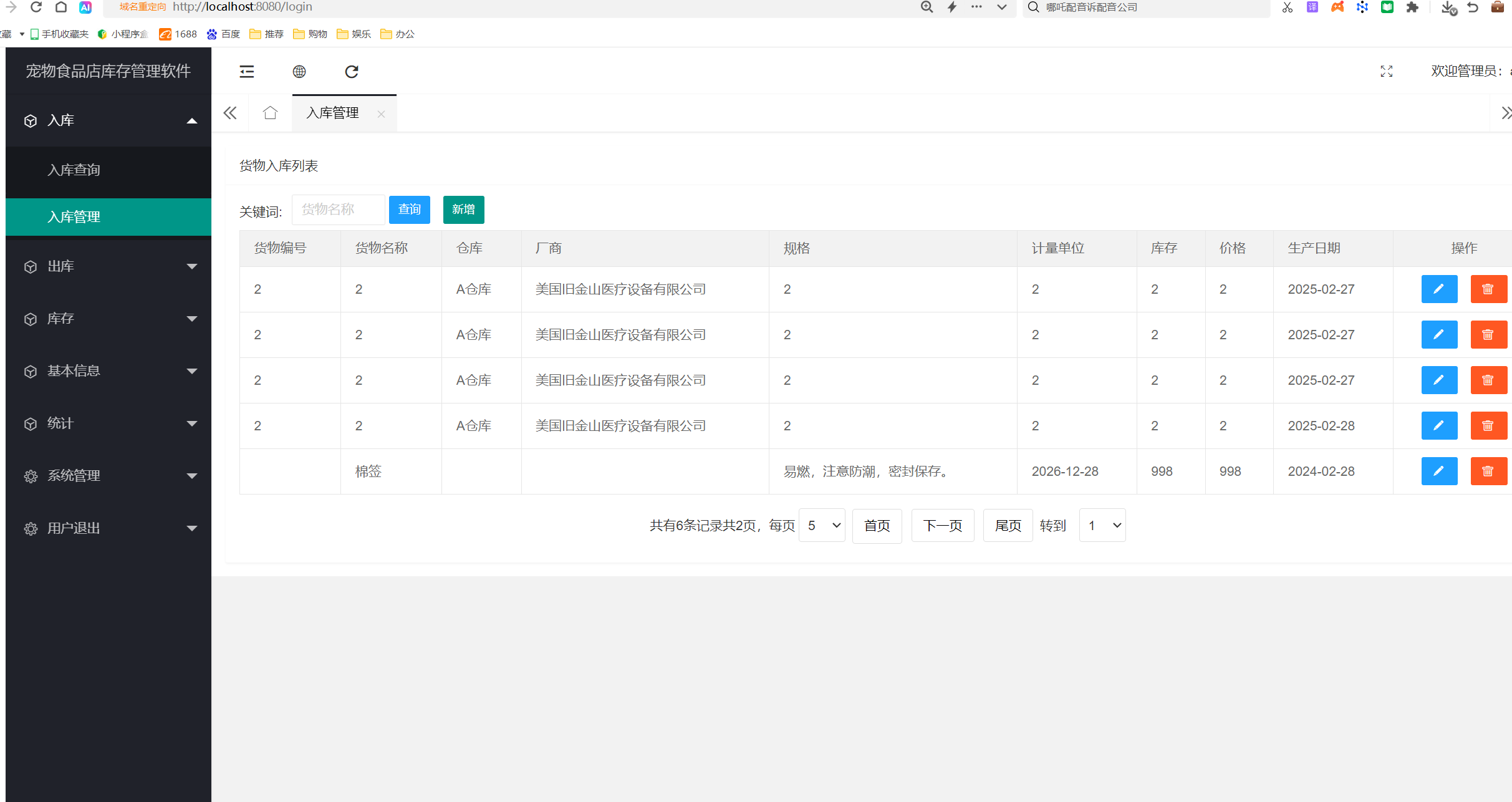Viewport: 1512px width, 802px height.
Task: Toggle the fullscreen icon
Action: pyautogui.click(x=1386, y=72)
